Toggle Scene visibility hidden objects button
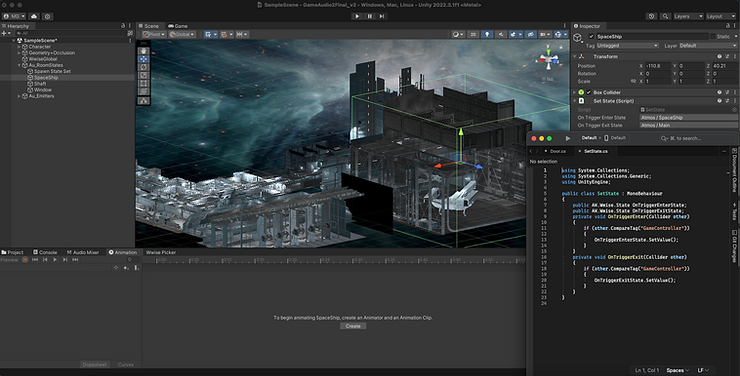Image resolution: width=740 pixels, height=376 pixels. (x=531, y=34)
